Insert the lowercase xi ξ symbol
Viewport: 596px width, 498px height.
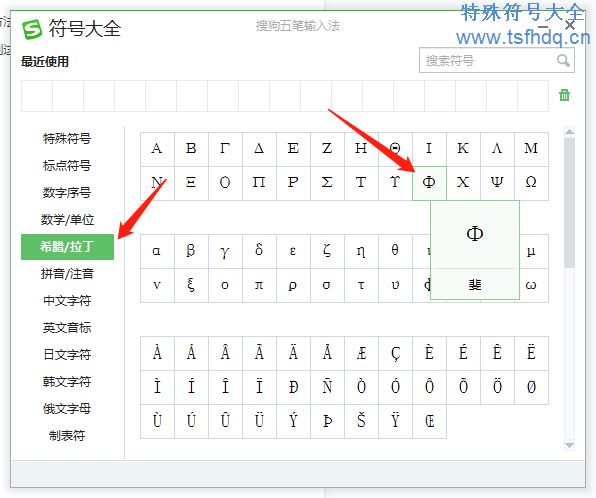(191, 285)
